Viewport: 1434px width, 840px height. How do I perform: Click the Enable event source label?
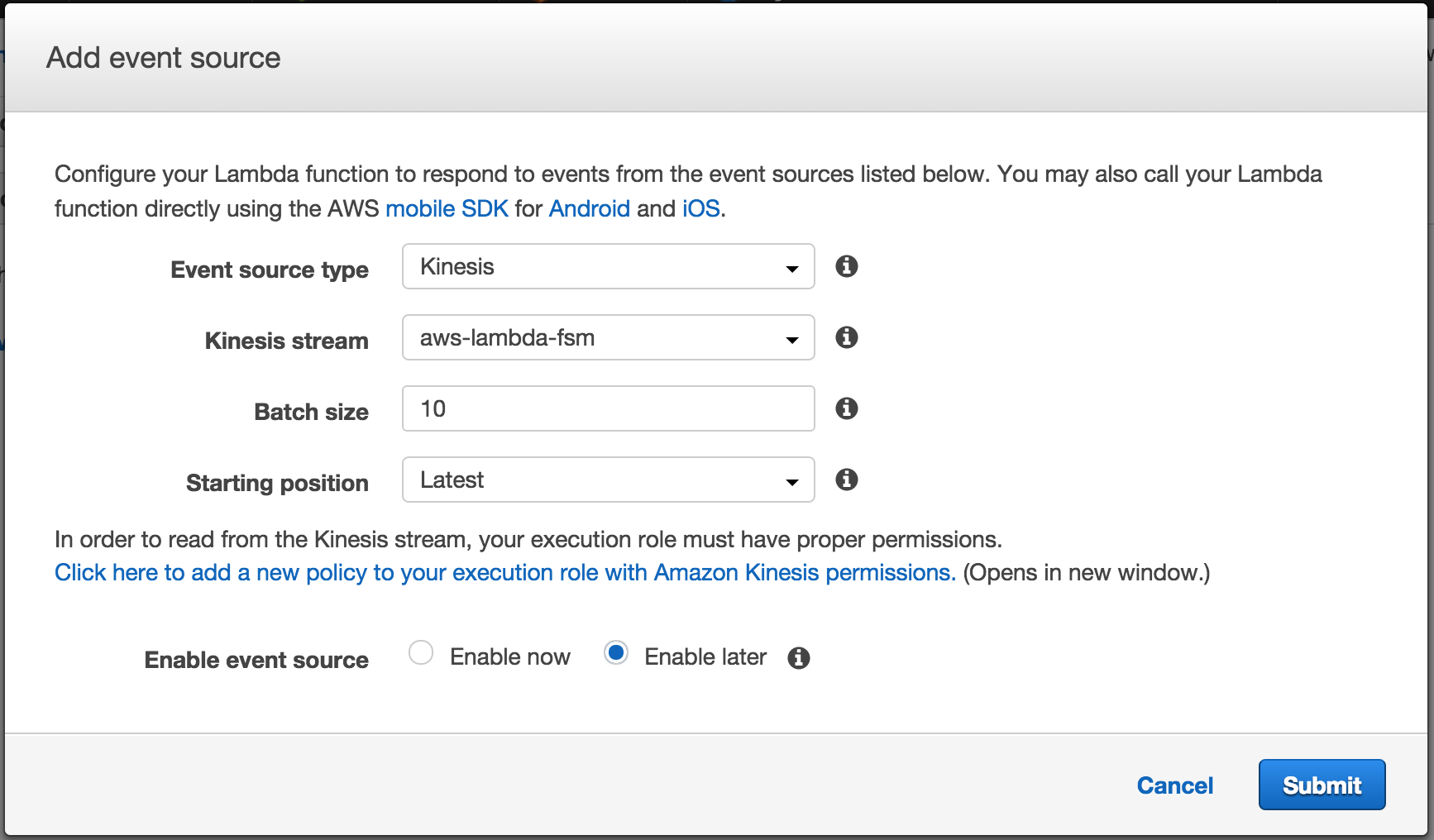click(x=256, y=660)
